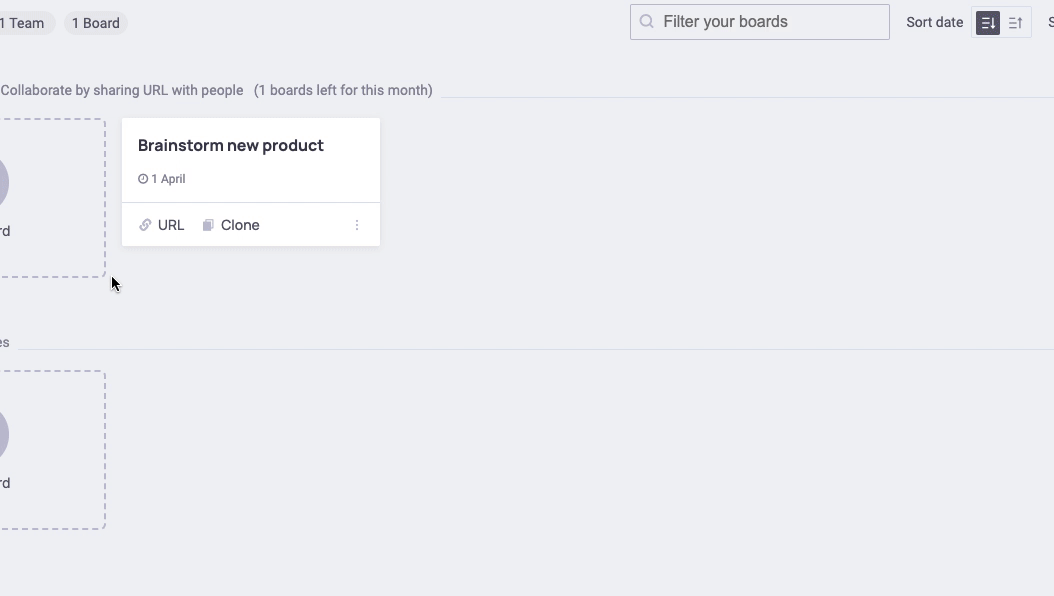Focus the Filter your boards field

(x=770, y=22)
